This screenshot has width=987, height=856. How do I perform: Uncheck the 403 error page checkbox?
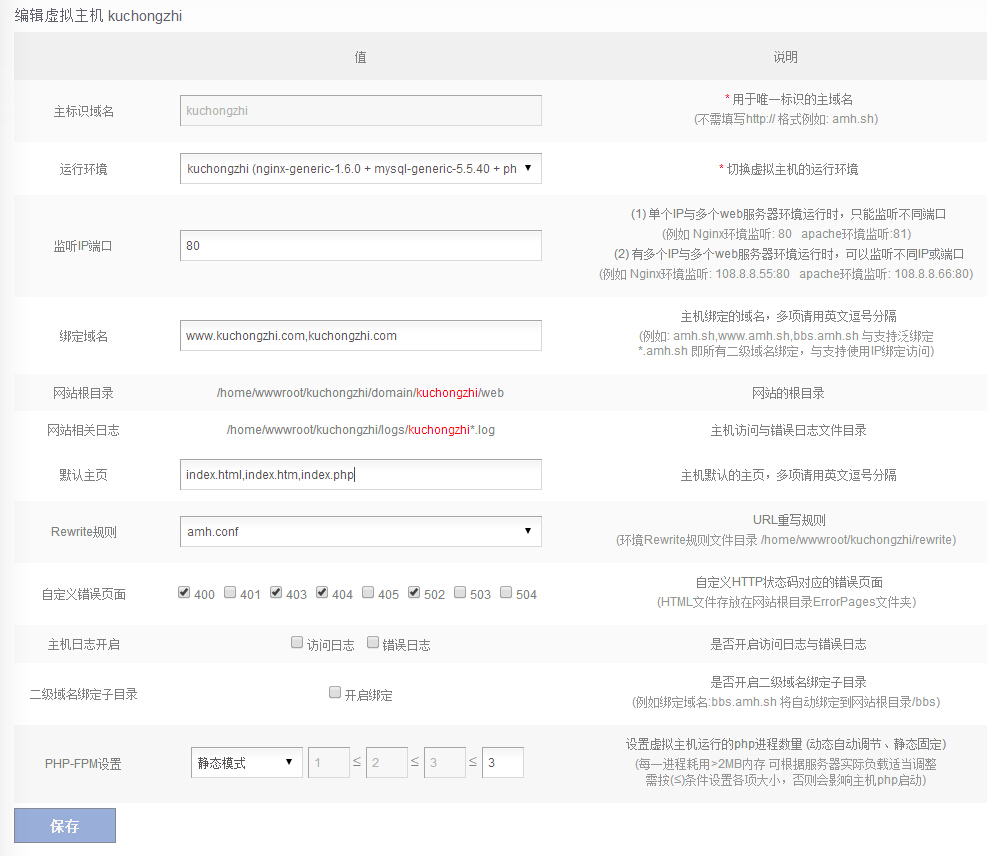276,592
